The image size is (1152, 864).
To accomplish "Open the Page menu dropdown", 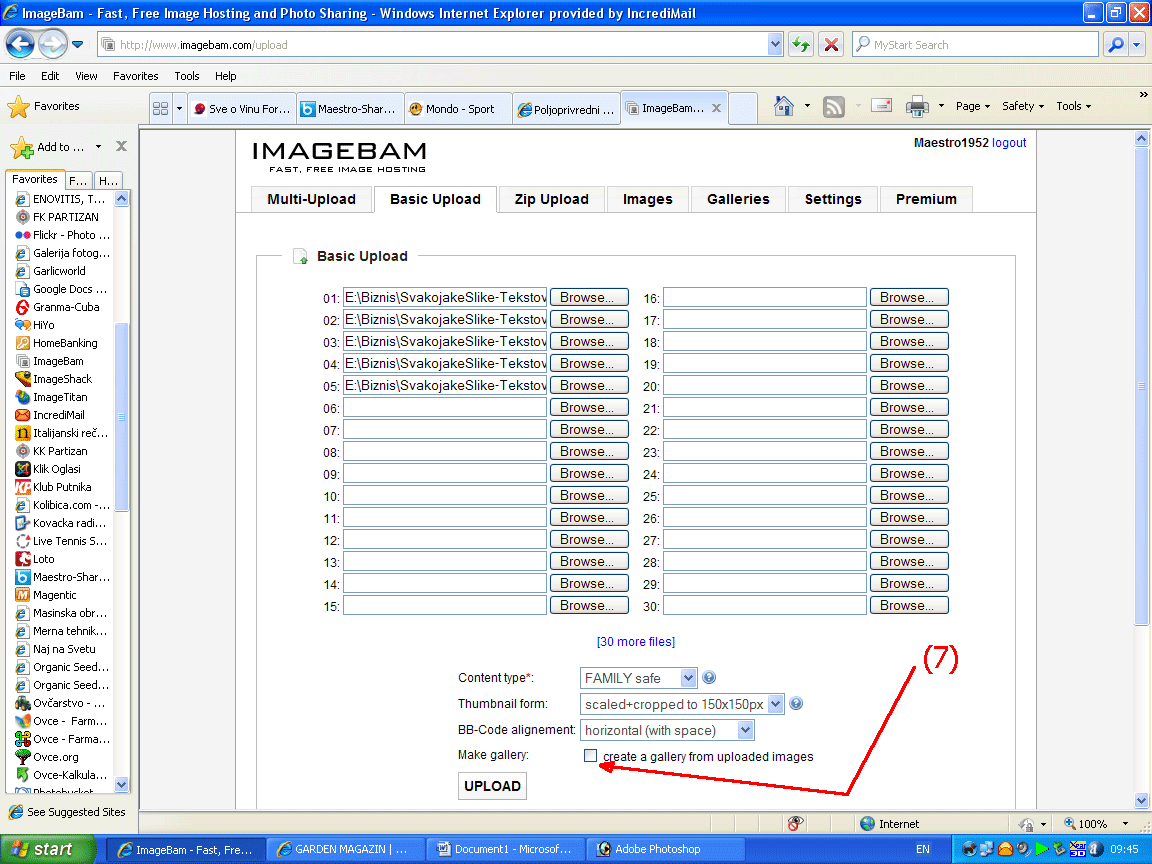I will coord(973,107).
